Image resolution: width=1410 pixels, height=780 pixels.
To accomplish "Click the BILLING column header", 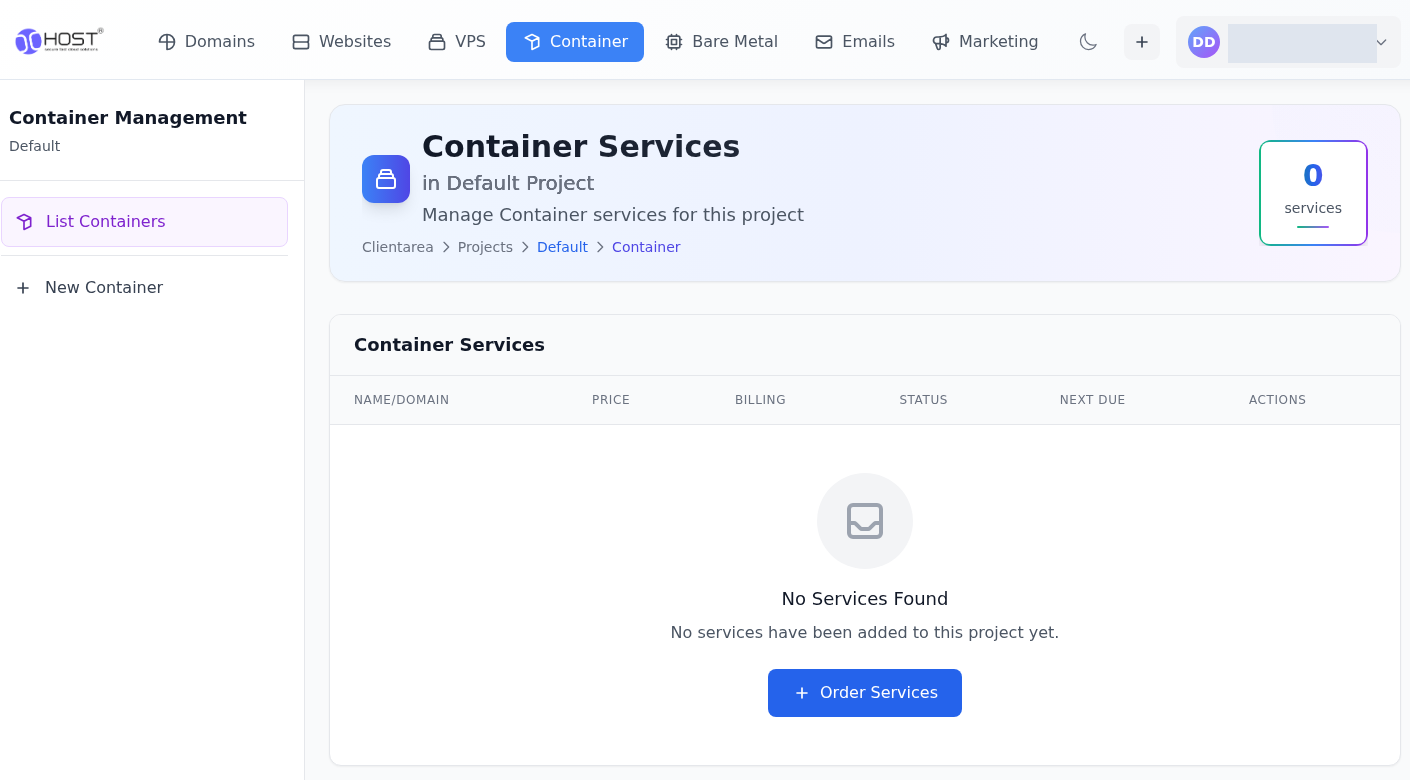I will tap(760, 400).
